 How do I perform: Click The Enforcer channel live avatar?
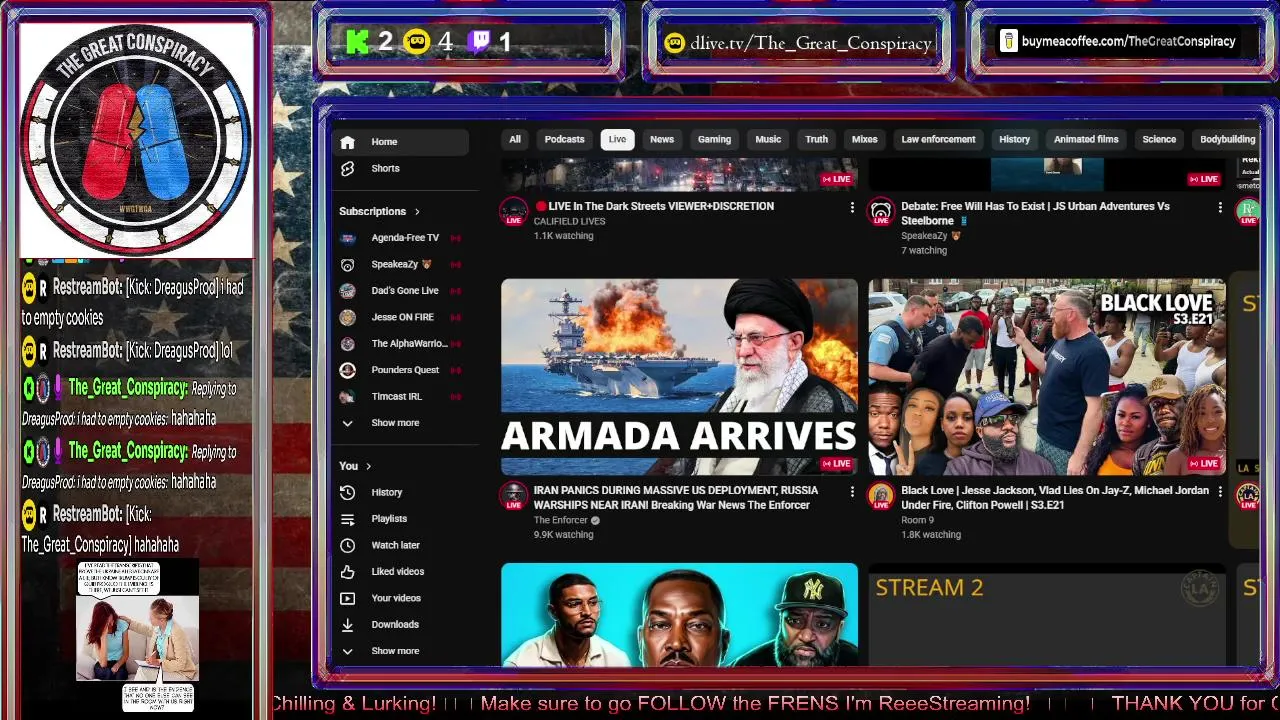point(514,497)
